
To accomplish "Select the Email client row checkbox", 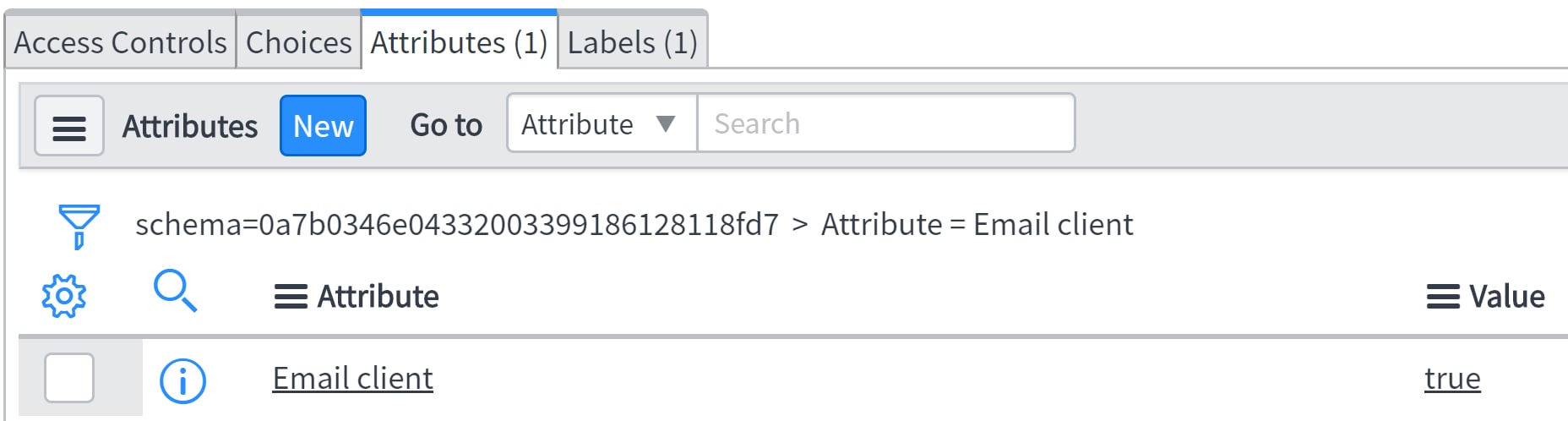I will [x=69, y=378].
